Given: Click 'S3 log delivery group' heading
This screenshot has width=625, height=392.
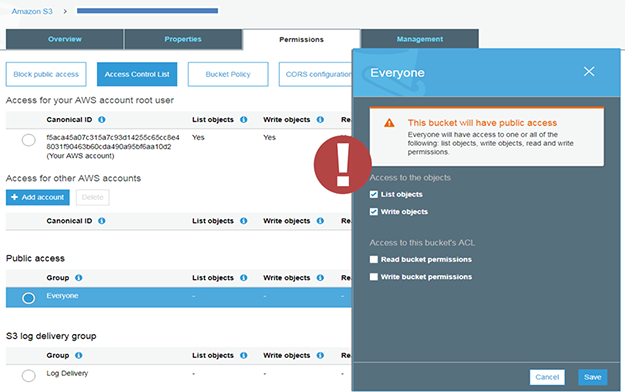Looking at the screenshot, I should coord(51,336).
